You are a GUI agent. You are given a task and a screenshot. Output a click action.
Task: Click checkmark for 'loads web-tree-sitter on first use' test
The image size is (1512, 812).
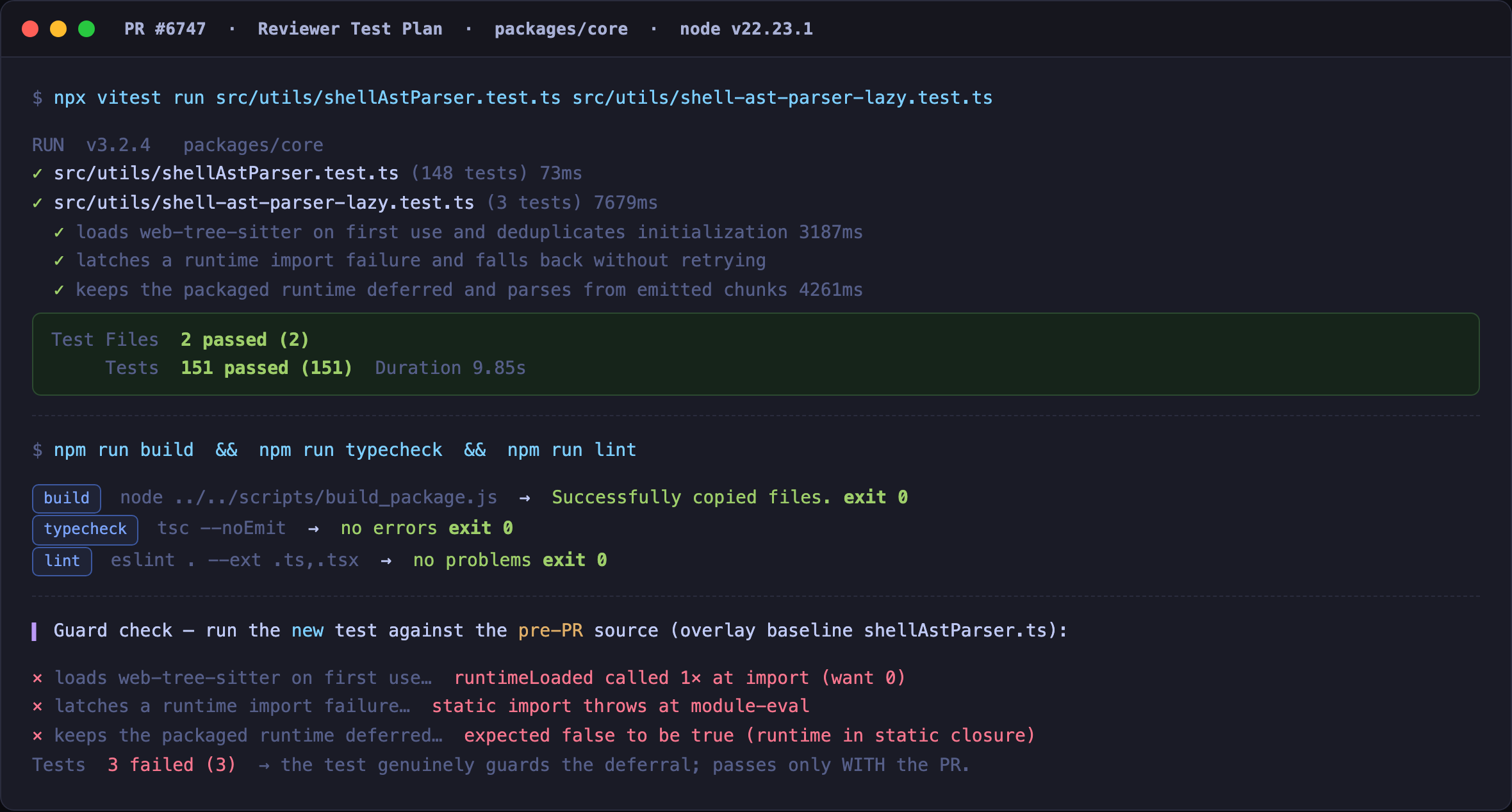[60, 232]
